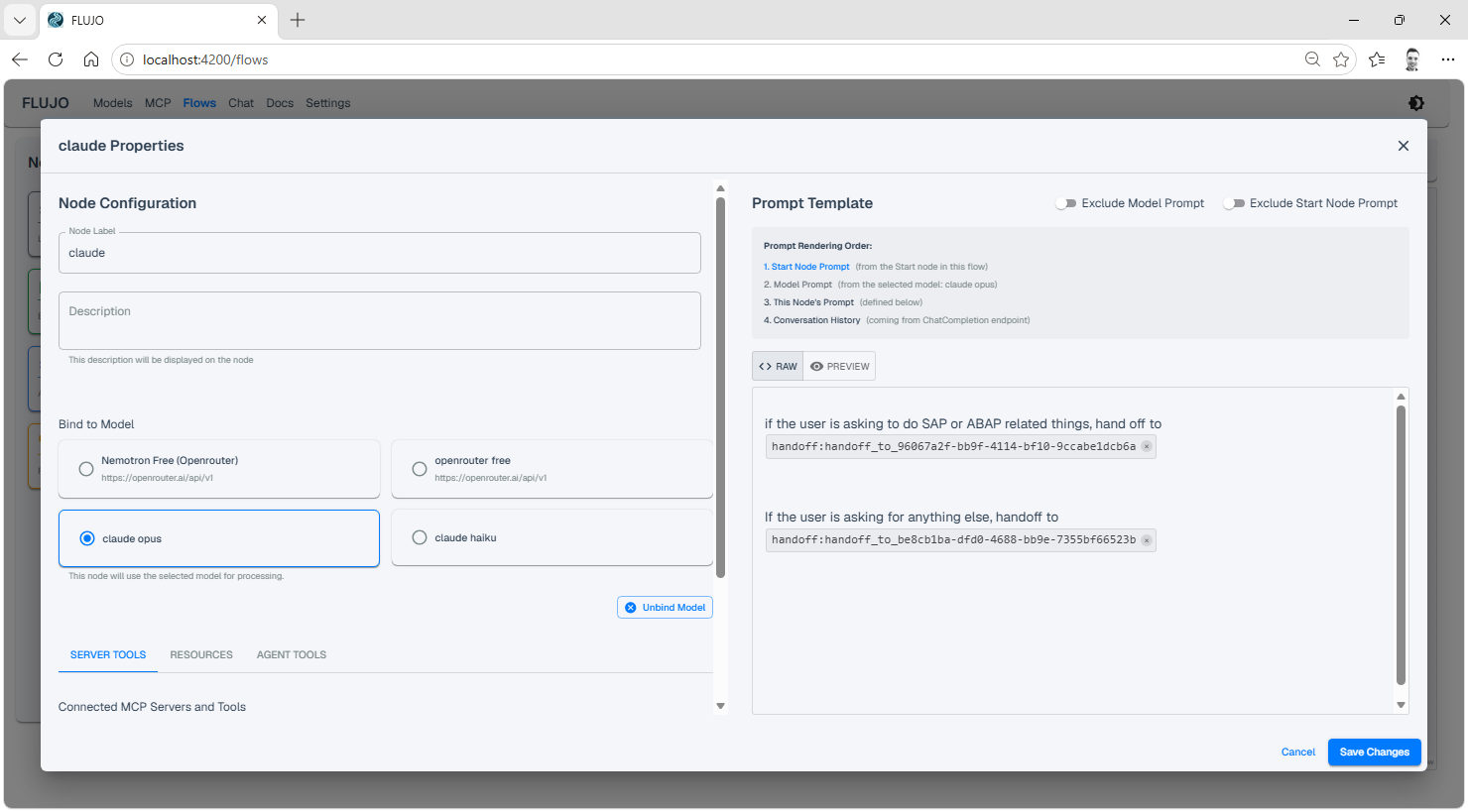The height and width of the screenshot is (812, 1468).
Task: Open a new browser tab
Action: point(298,20)
